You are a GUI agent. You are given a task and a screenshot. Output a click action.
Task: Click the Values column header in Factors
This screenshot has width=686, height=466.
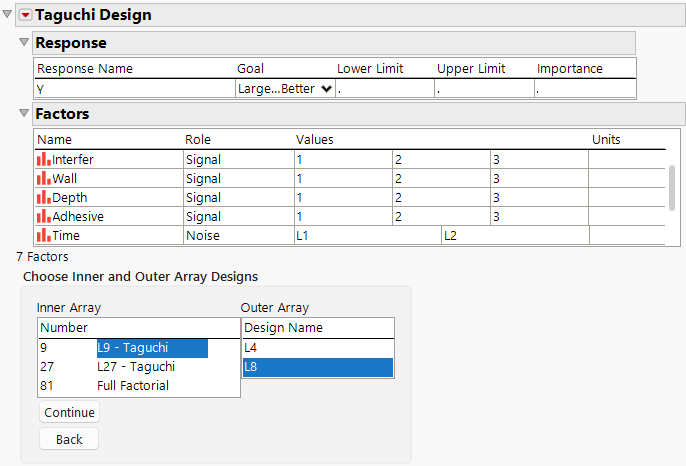click(x=315, y=140)
